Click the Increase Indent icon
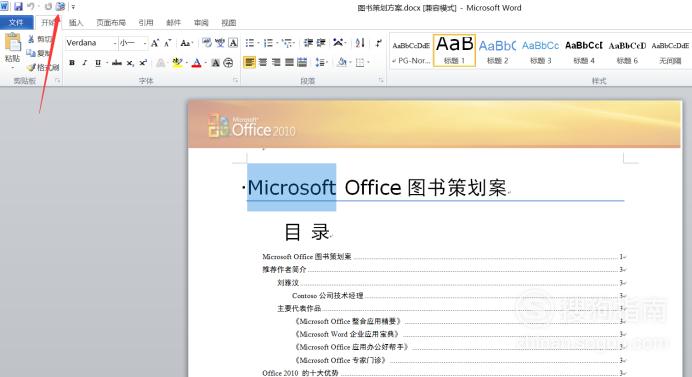The width and height of the screenshot is (692, 377). pos(321,42)
